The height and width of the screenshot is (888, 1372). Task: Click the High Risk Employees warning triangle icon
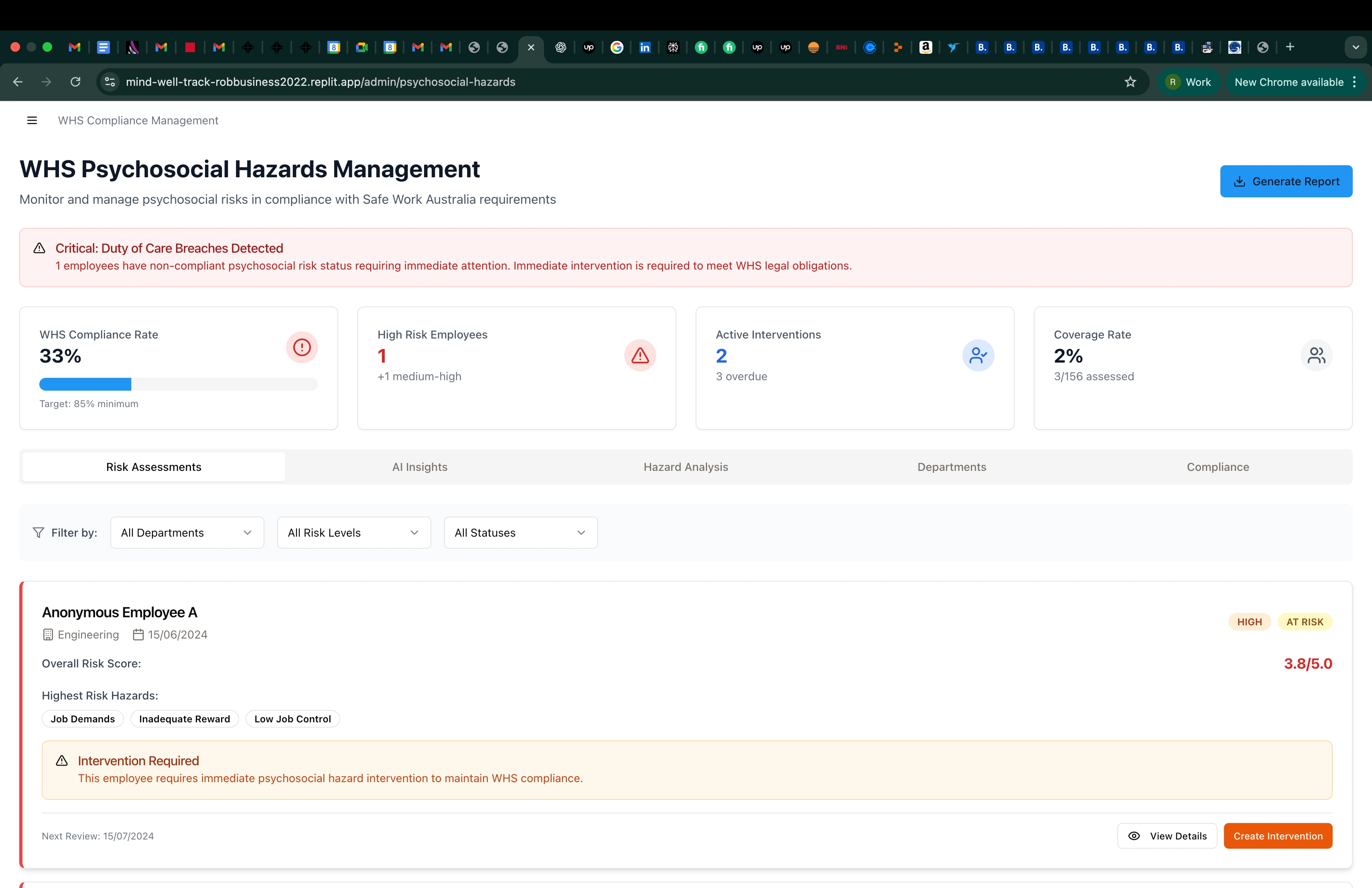point(640,355)
